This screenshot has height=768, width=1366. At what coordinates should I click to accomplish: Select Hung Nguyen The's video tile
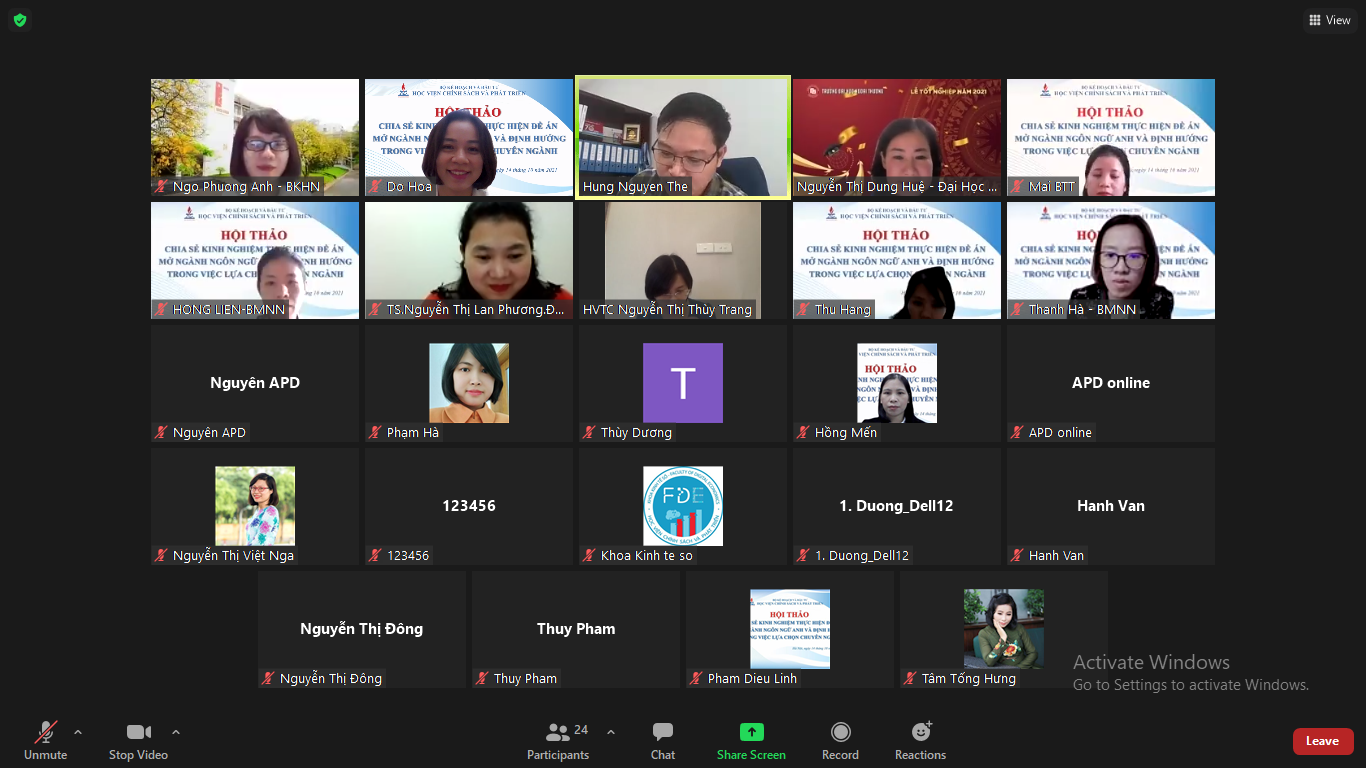coord(683,137)
